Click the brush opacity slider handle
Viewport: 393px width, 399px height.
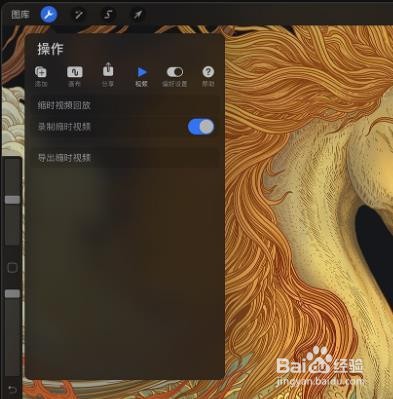(13, 294)
